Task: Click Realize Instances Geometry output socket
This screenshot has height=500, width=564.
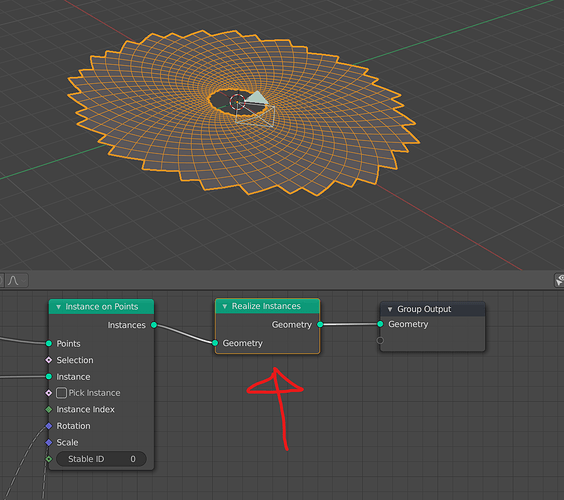Action: coord(320,324)
